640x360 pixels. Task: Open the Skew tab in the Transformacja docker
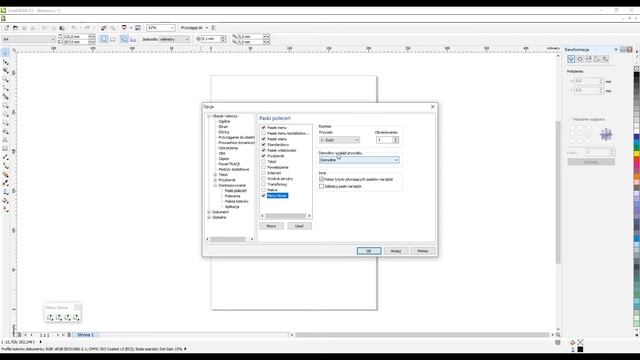[605, 59]
